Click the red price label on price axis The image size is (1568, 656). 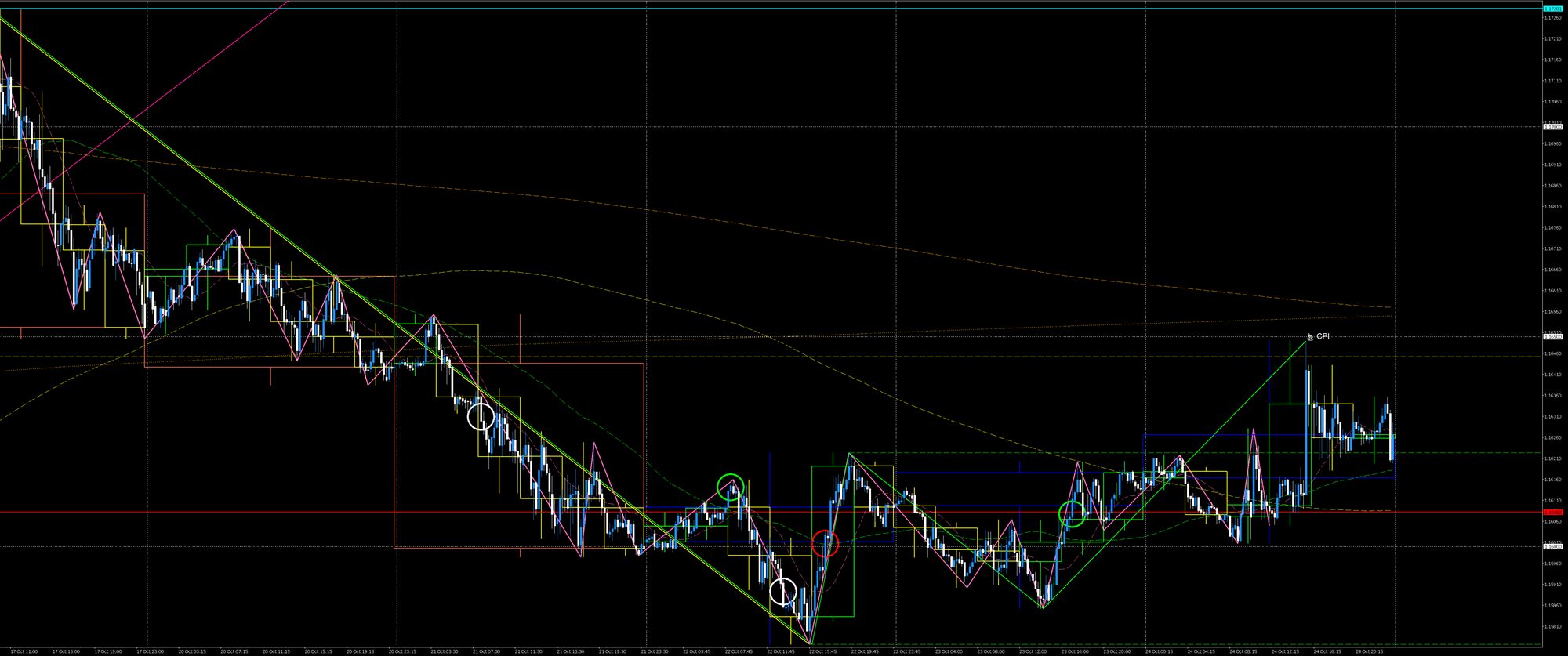(1552, 513)
